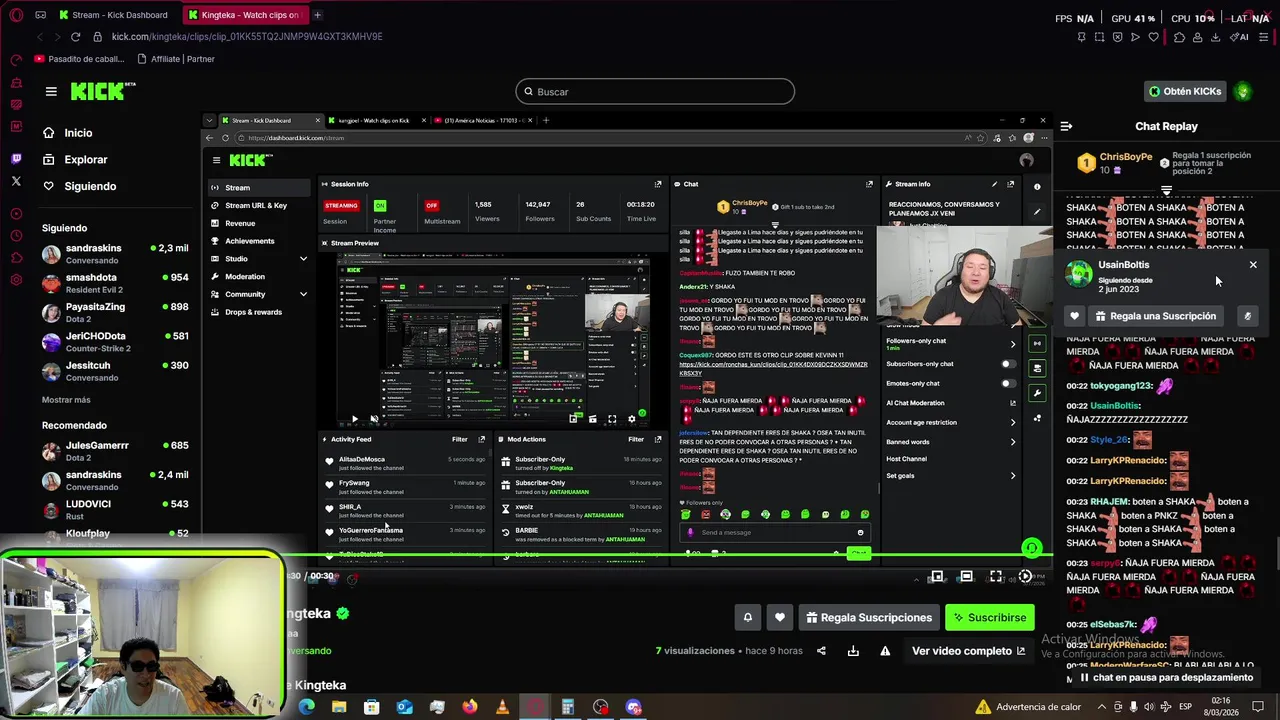Open the Opera downloads toolbar icon
The height and width of the screenshot is (720, 1280).
coord(1215,37)
